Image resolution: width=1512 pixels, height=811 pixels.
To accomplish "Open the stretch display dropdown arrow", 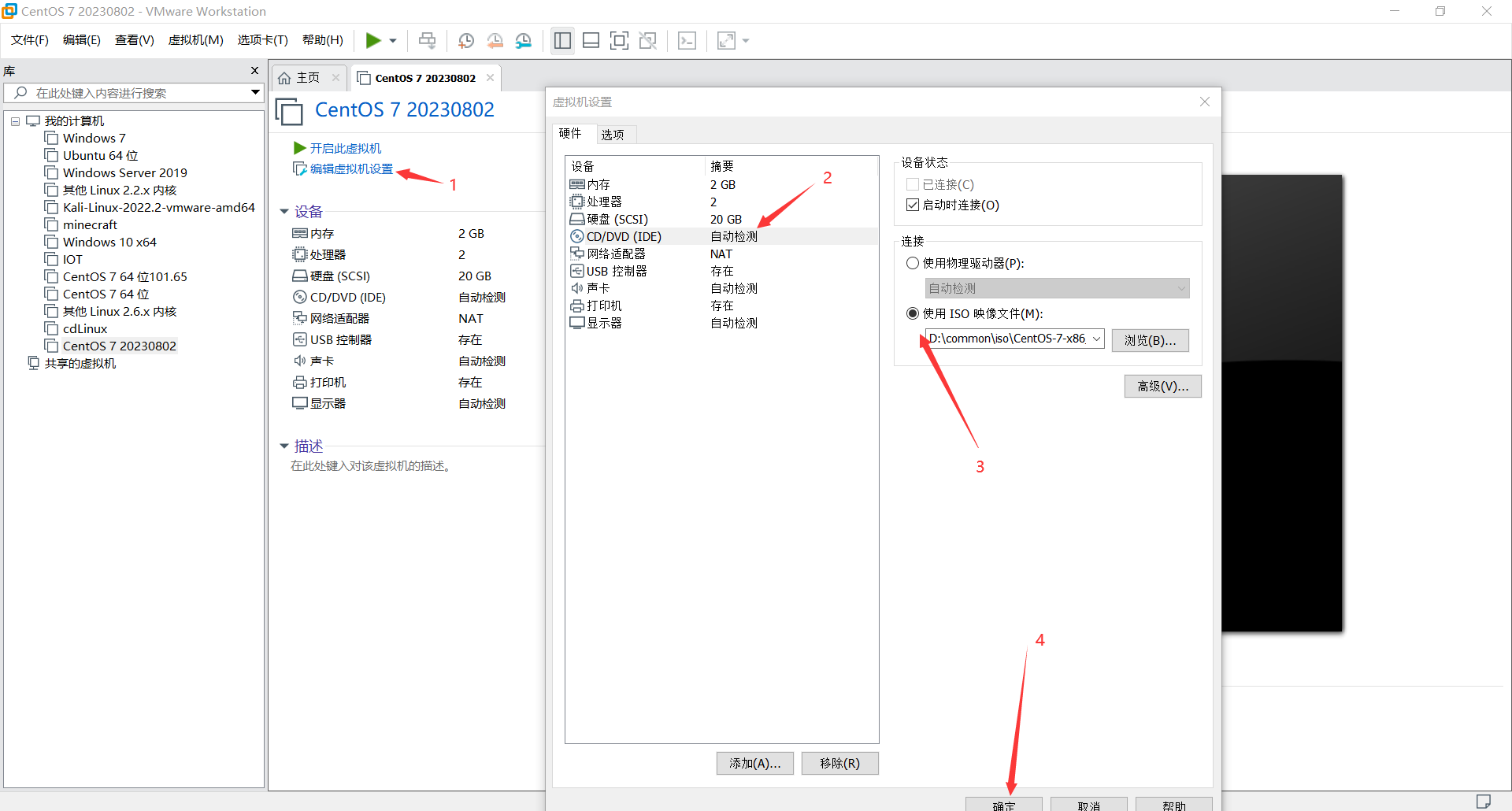I will 746,41.
